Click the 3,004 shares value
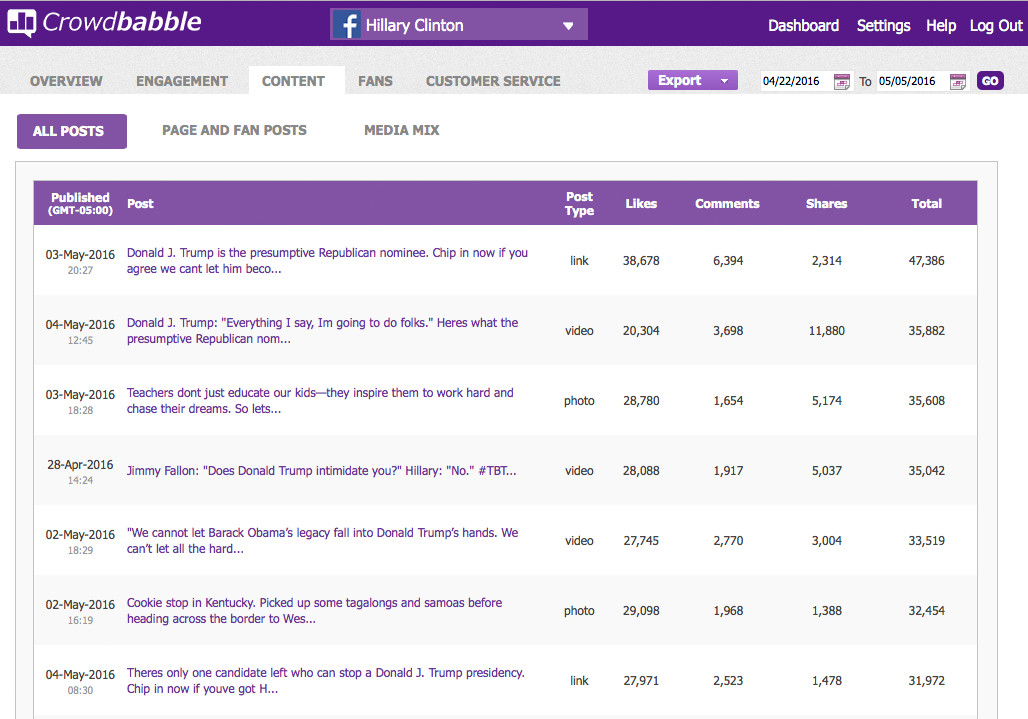Image resolution: width=1028 pixels, height=719 pixels. 826,541
